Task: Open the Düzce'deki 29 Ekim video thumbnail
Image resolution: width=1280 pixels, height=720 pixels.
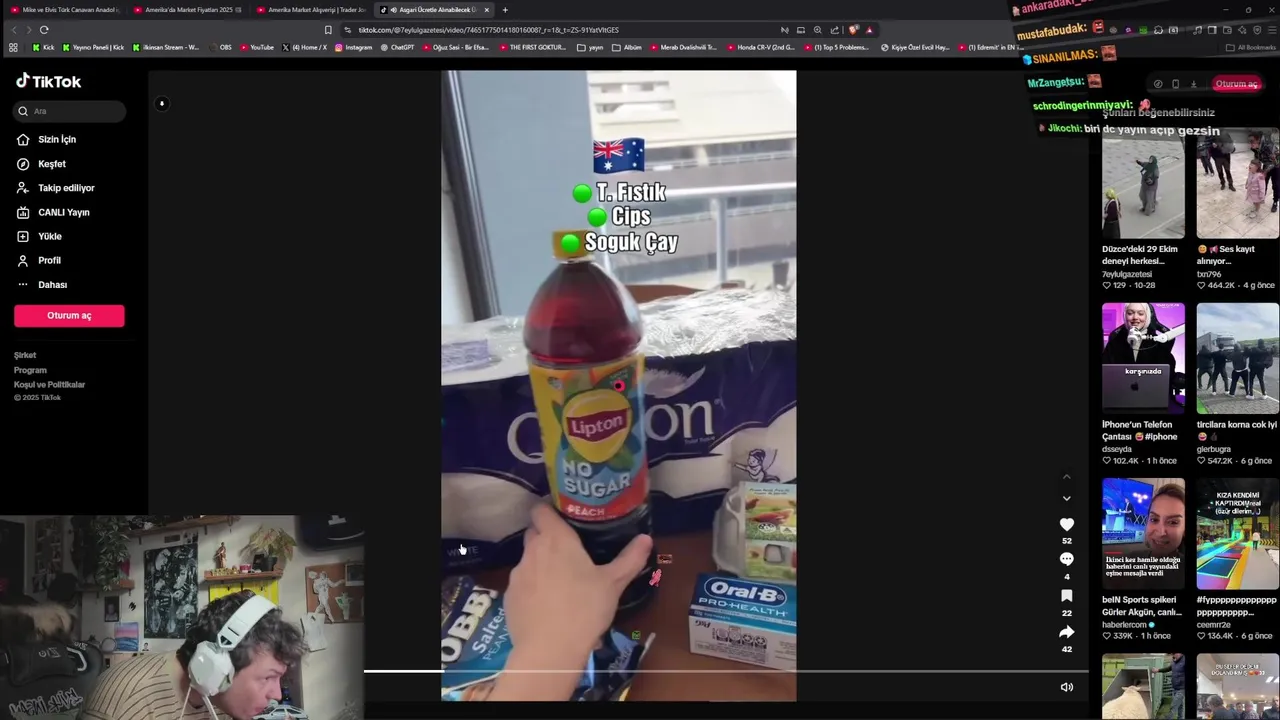Action: point(1143,183)
